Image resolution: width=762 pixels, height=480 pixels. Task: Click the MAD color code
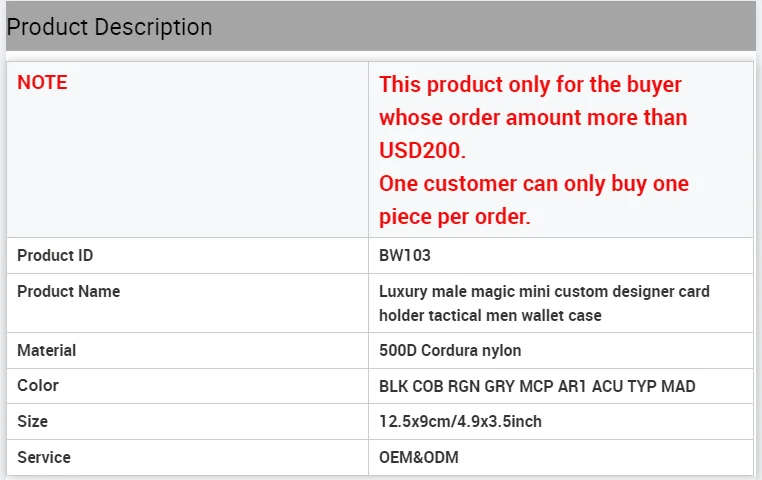click(678, 386)
